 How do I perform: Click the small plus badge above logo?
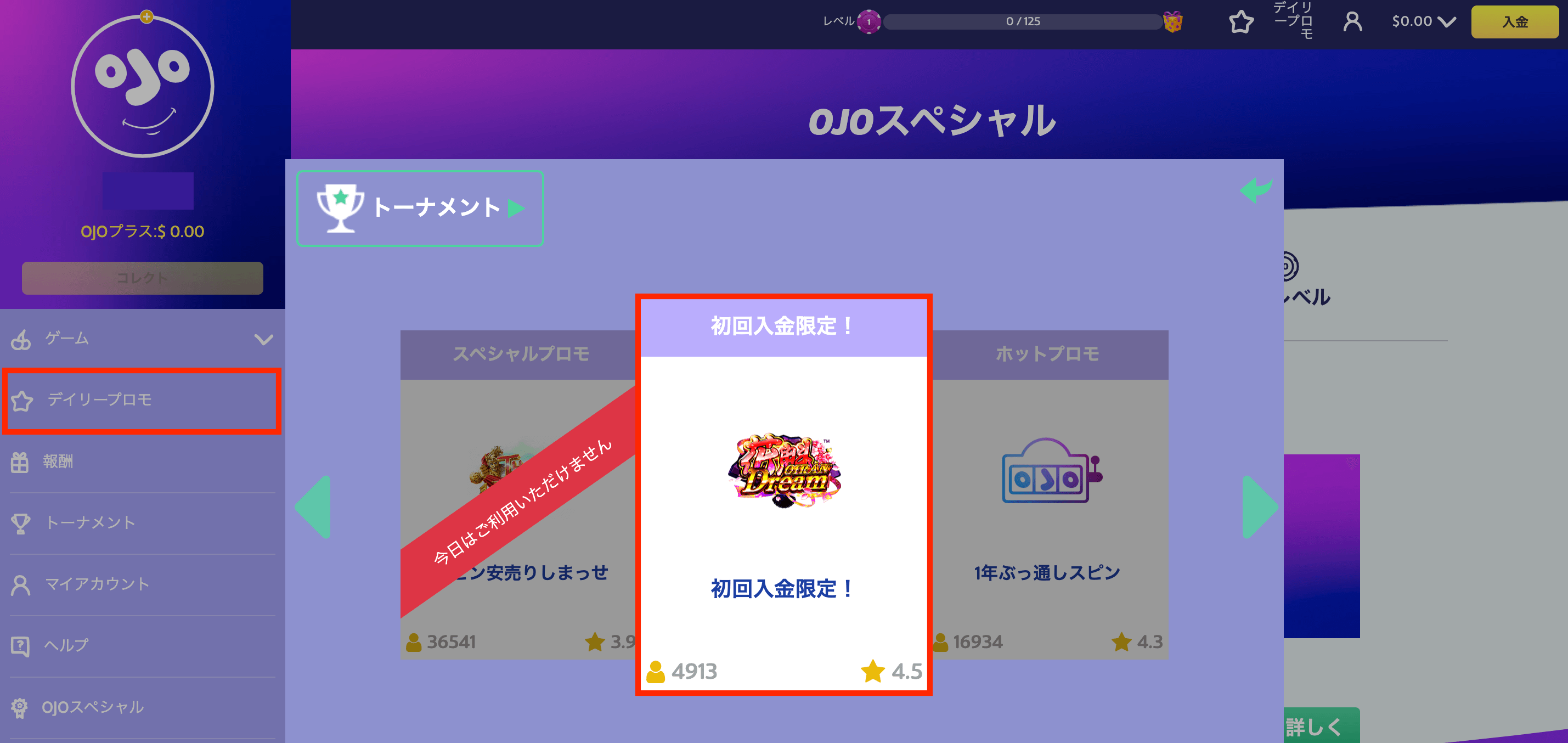146,16
